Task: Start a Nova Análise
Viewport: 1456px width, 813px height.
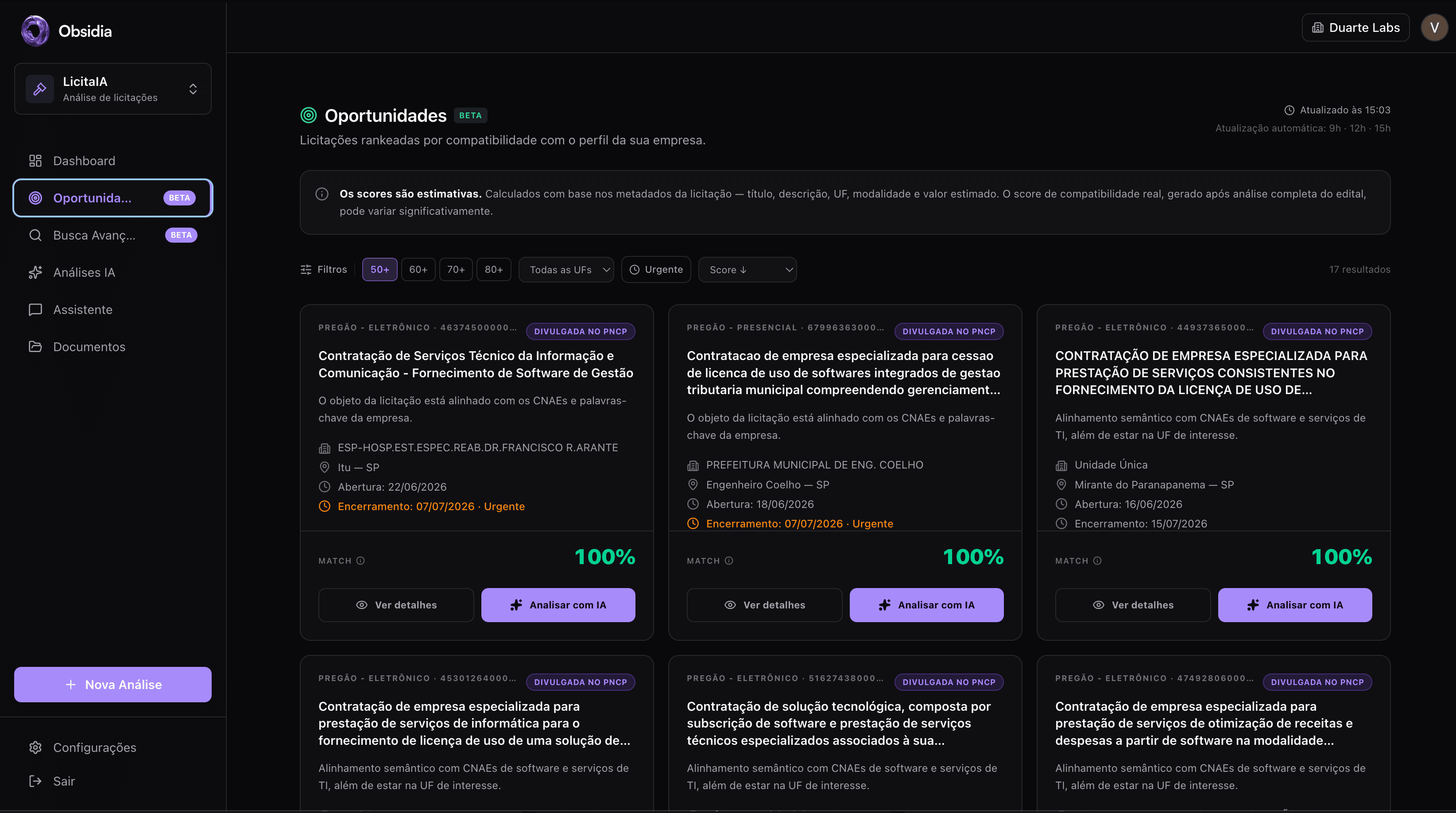Action: pos(113,685)
